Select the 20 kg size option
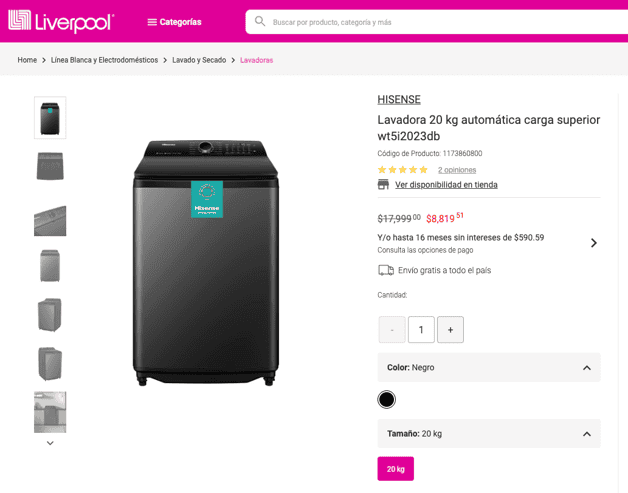 point(395,468)
